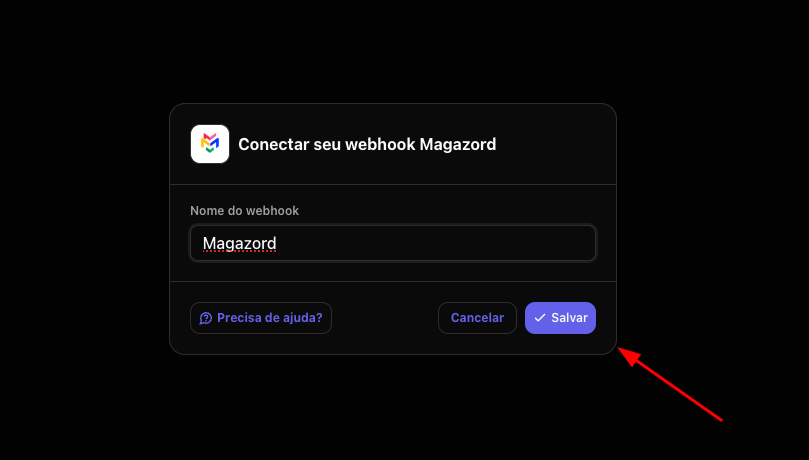This screenshot has width=809, height=460.
Task: Save the webhook with Salvar button
Action: click(560, 318)
